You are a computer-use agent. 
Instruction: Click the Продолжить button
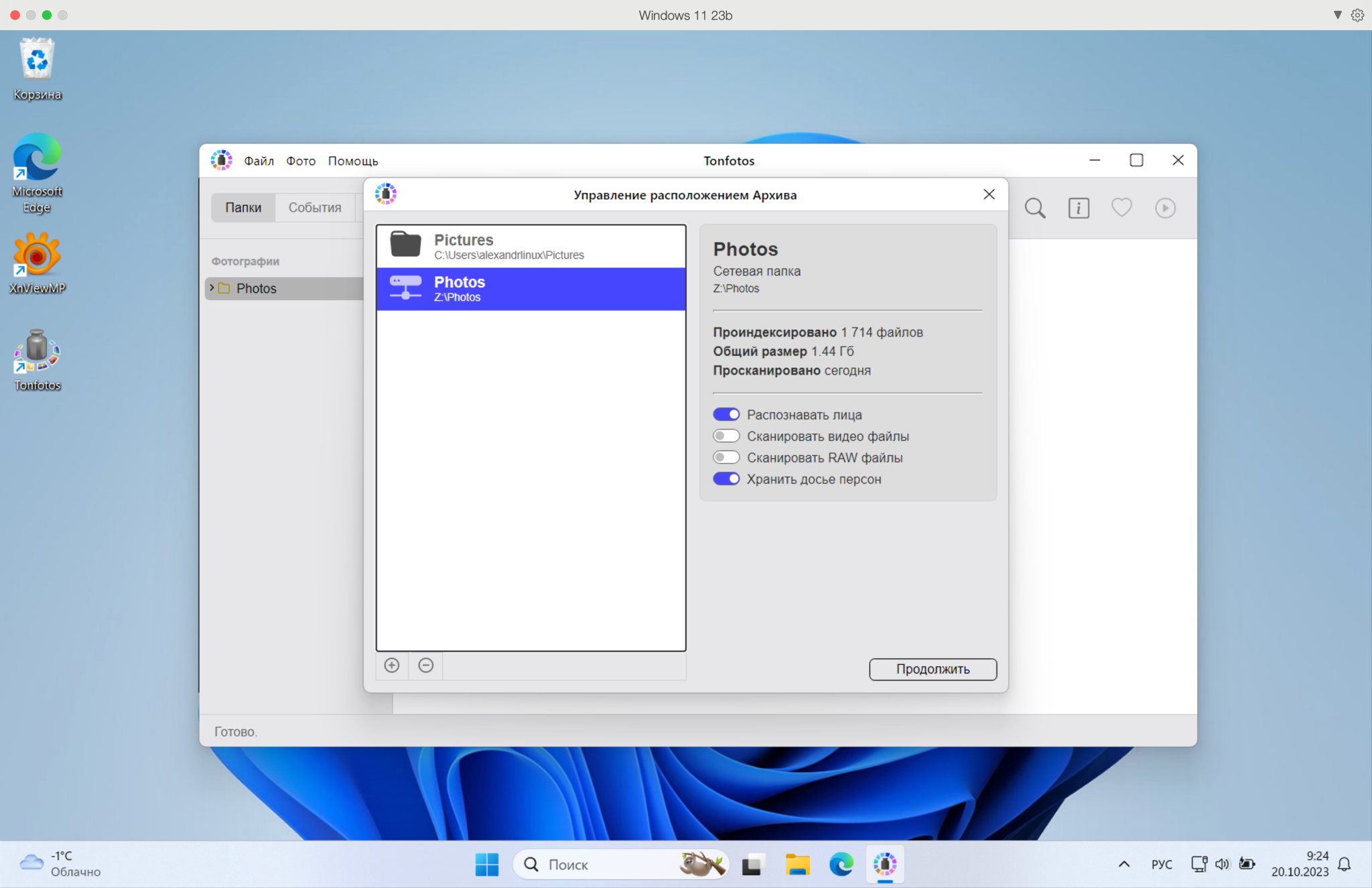[x=933, y=669]
